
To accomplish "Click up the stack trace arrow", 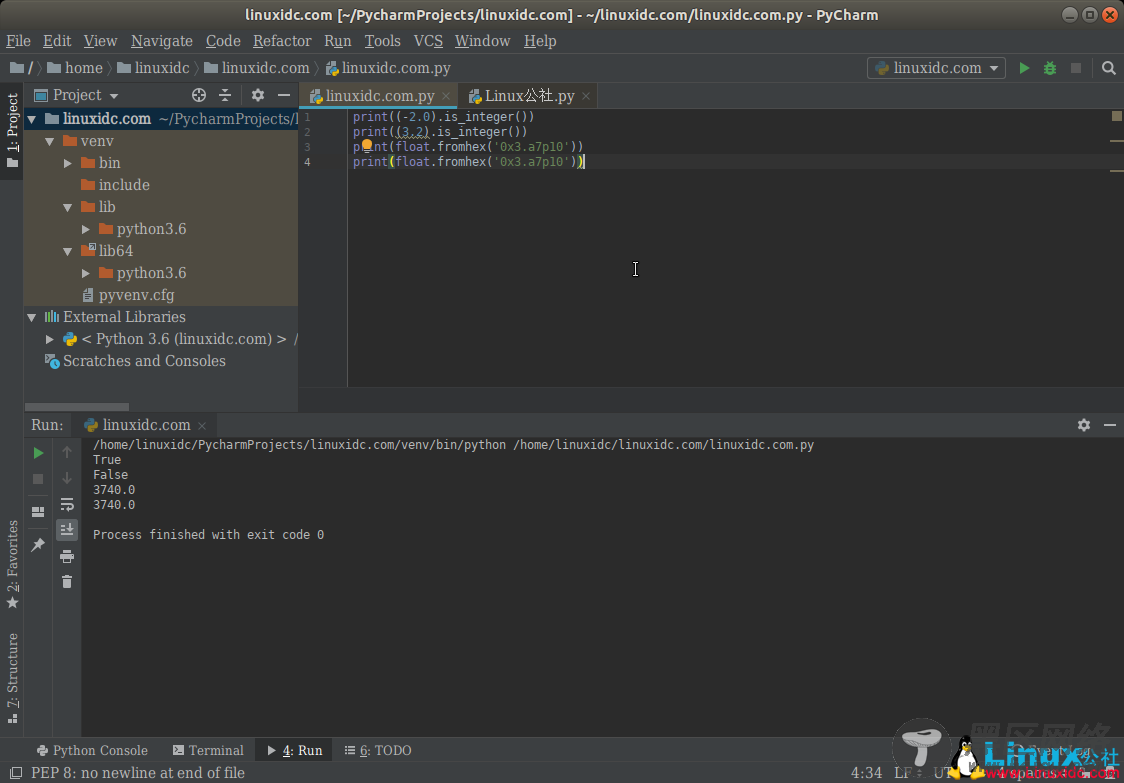I will 67,452.
